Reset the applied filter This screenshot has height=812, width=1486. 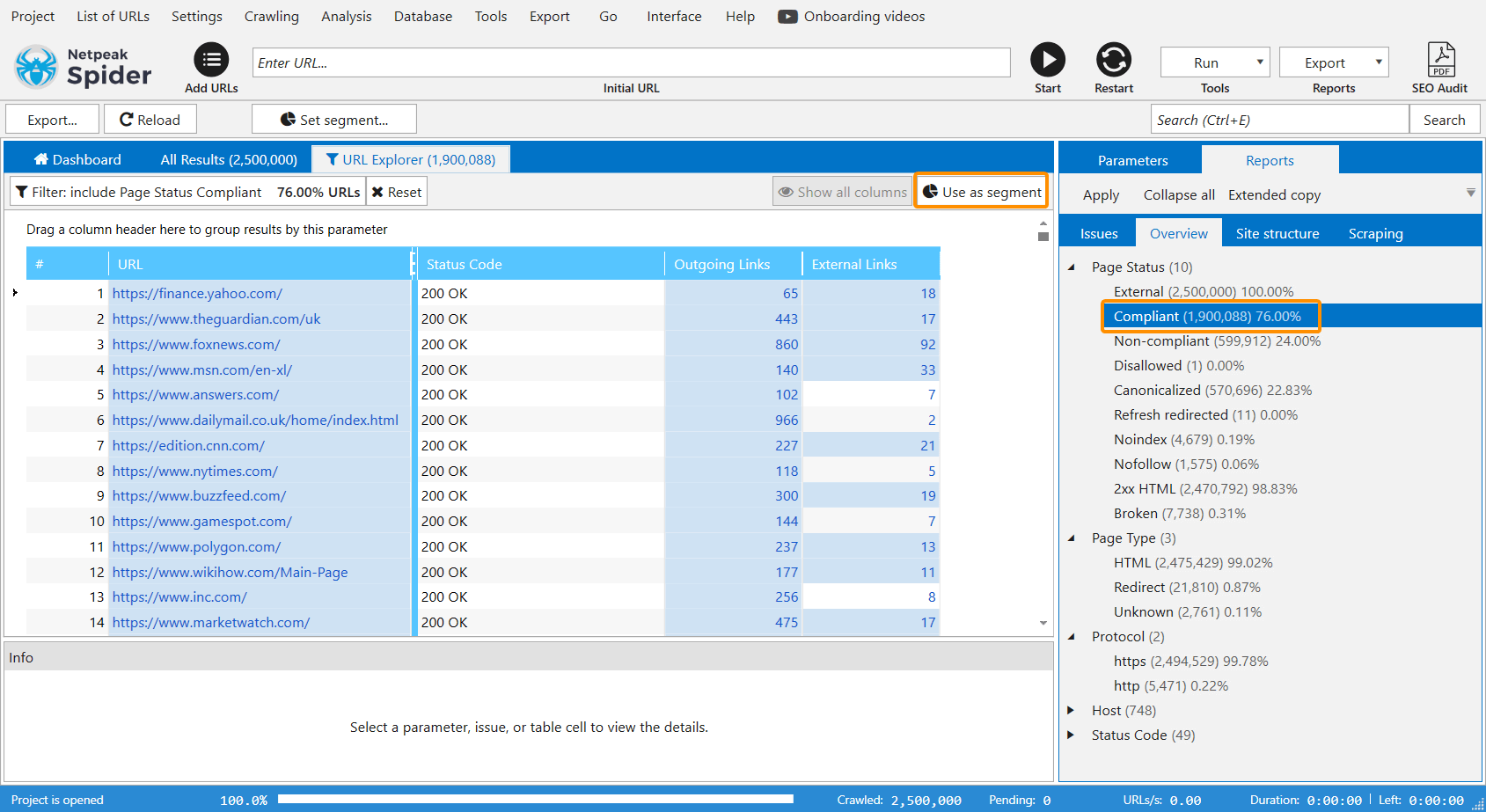point(397,192)
